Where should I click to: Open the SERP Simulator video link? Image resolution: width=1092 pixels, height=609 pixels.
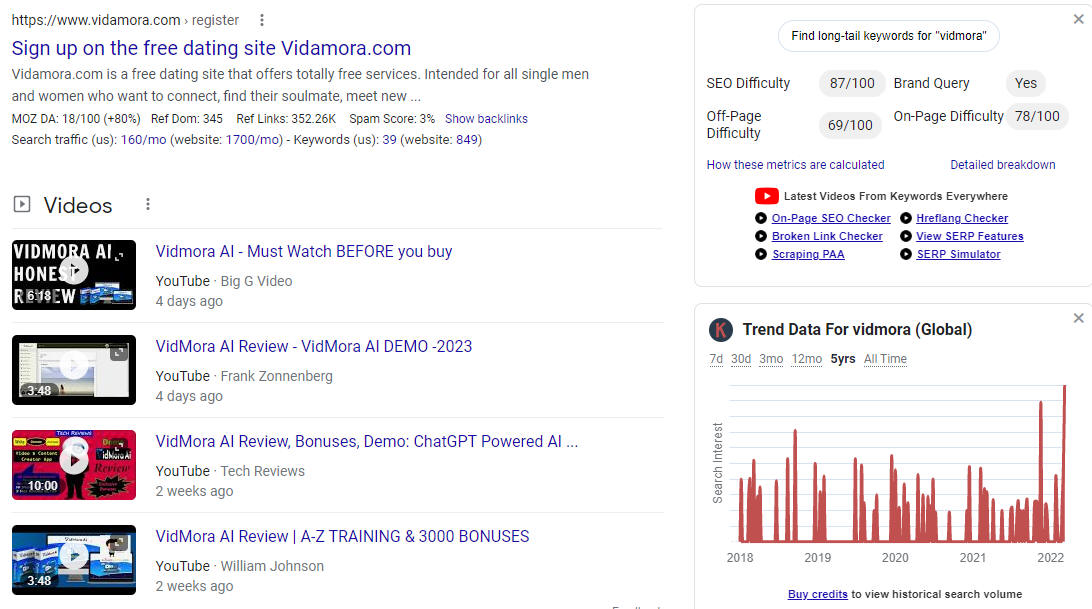tap(958, 254)
